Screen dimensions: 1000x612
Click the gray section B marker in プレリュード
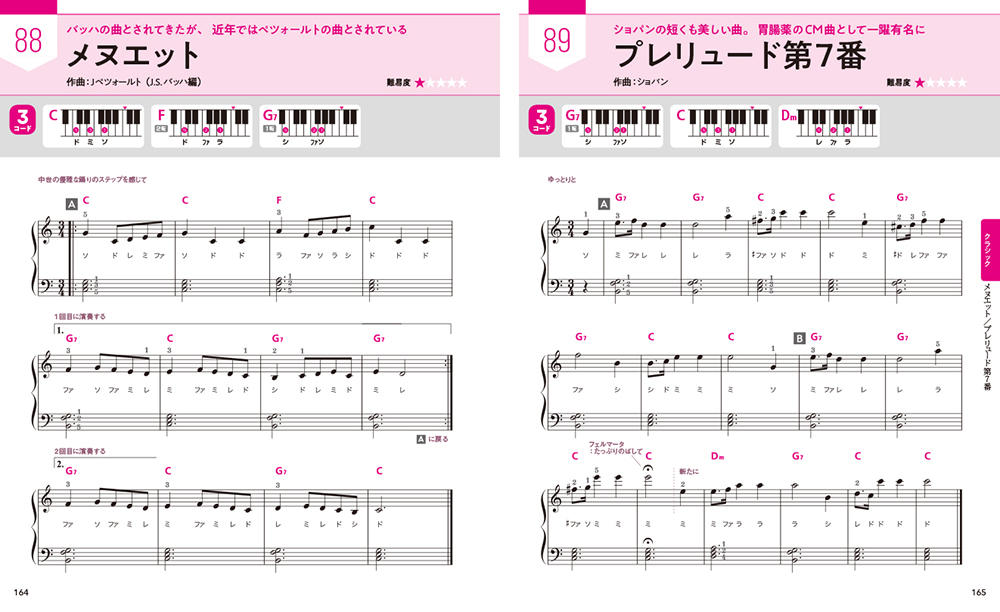[799, 339]
